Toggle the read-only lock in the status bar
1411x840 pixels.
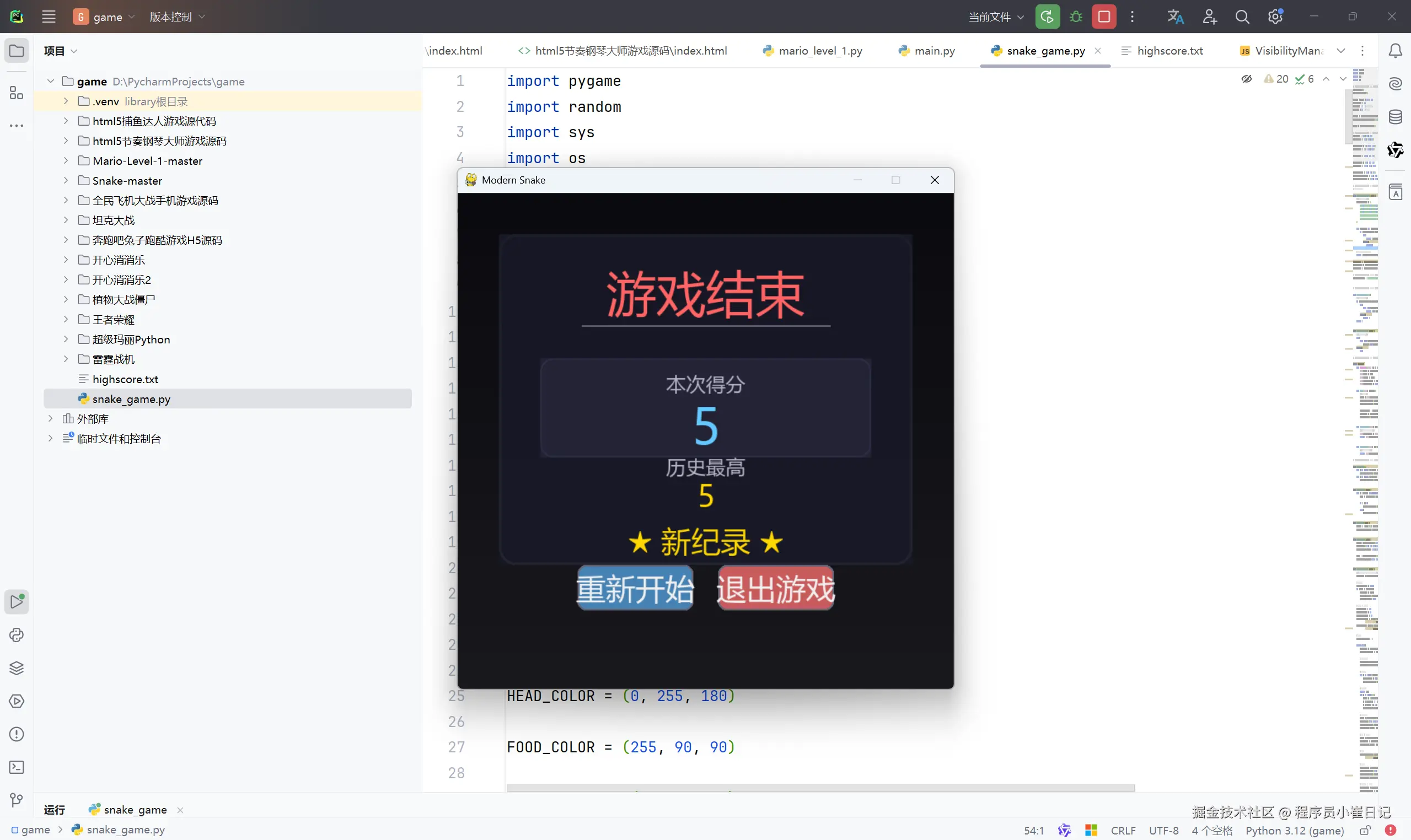coord(1365,831)
